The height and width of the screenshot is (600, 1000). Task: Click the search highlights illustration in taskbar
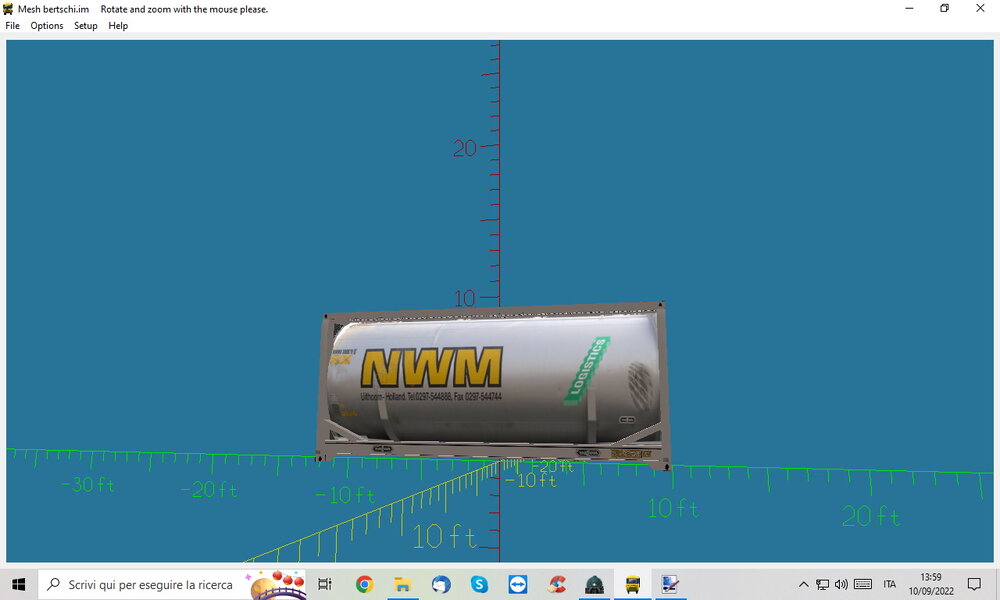pyautogui.click(x=277, y=585)
